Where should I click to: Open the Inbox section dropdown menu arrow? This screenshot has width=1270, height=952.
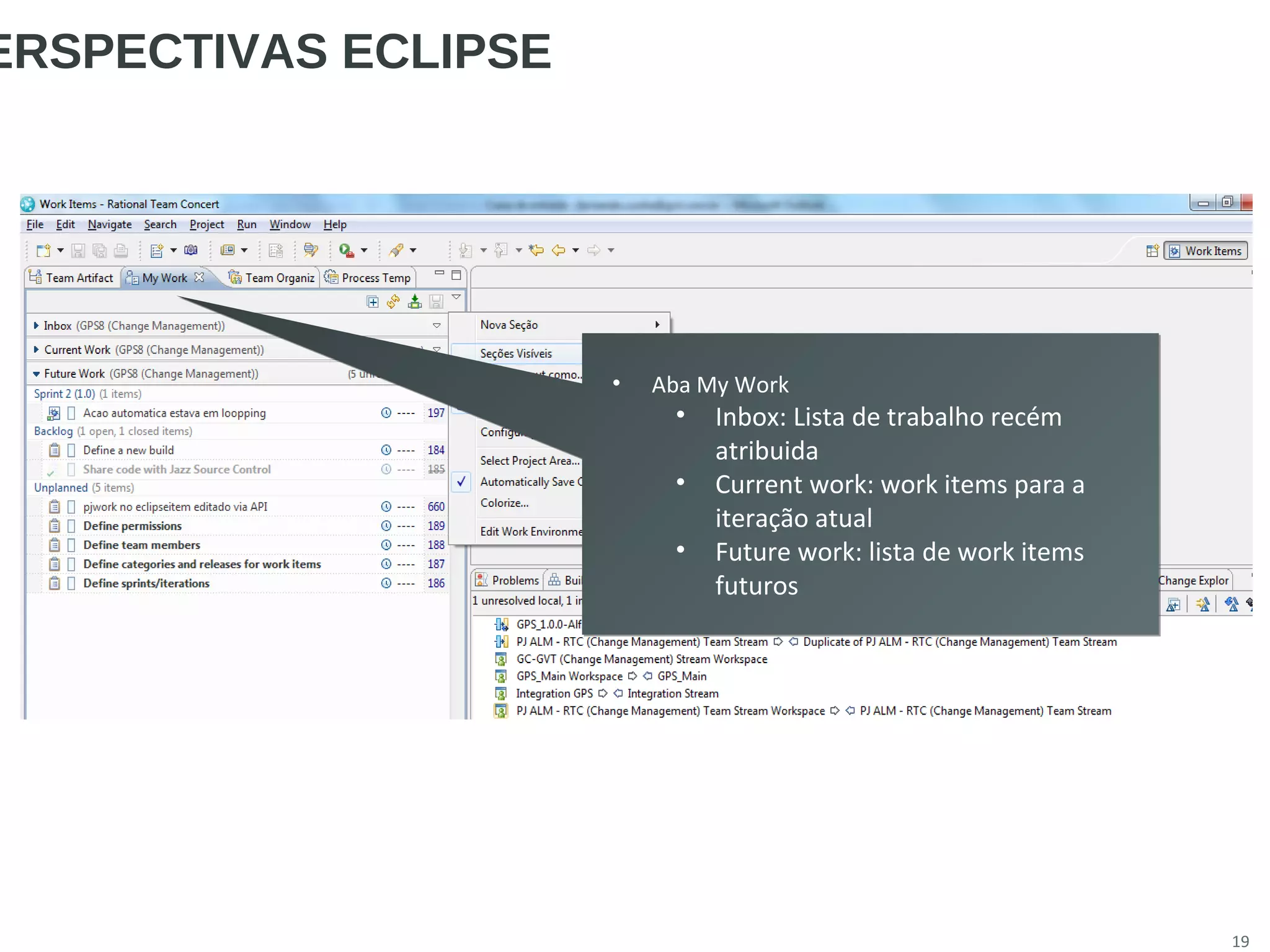(437, 325)
